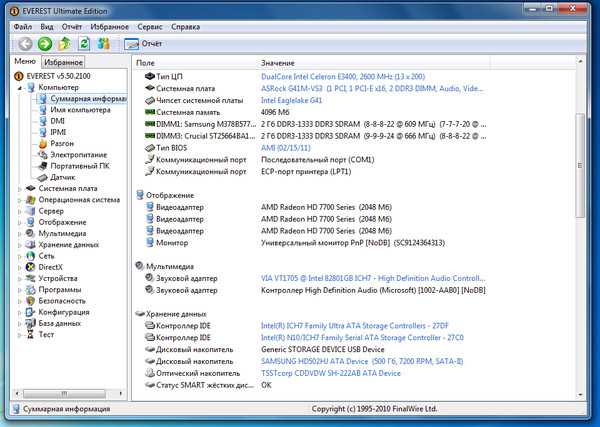Click the Back navigation arrow in toolbar
Viewport: 600px width, 427px height.
point(25,44)
